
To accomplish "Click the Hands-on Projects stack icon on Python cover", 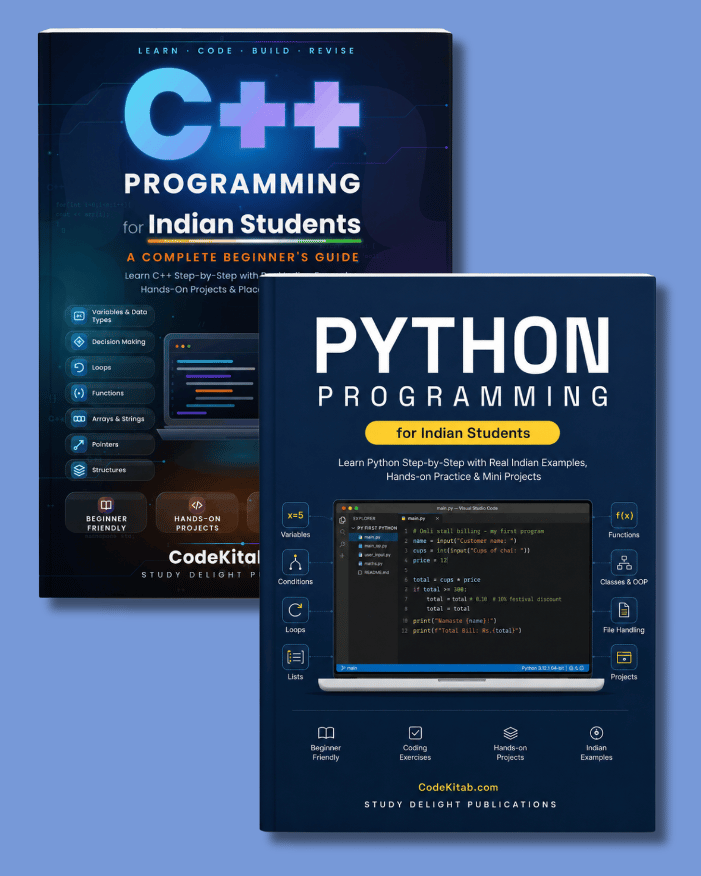I will 511,732.
